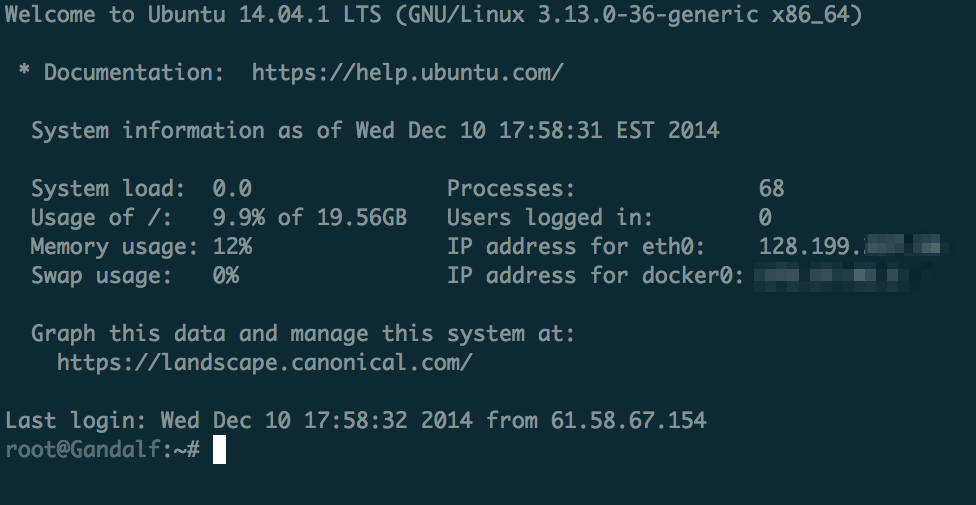Viewport: 976px width, 505px height.
Task: Click the Swap usage 0% value
Action: click(225, 275)
